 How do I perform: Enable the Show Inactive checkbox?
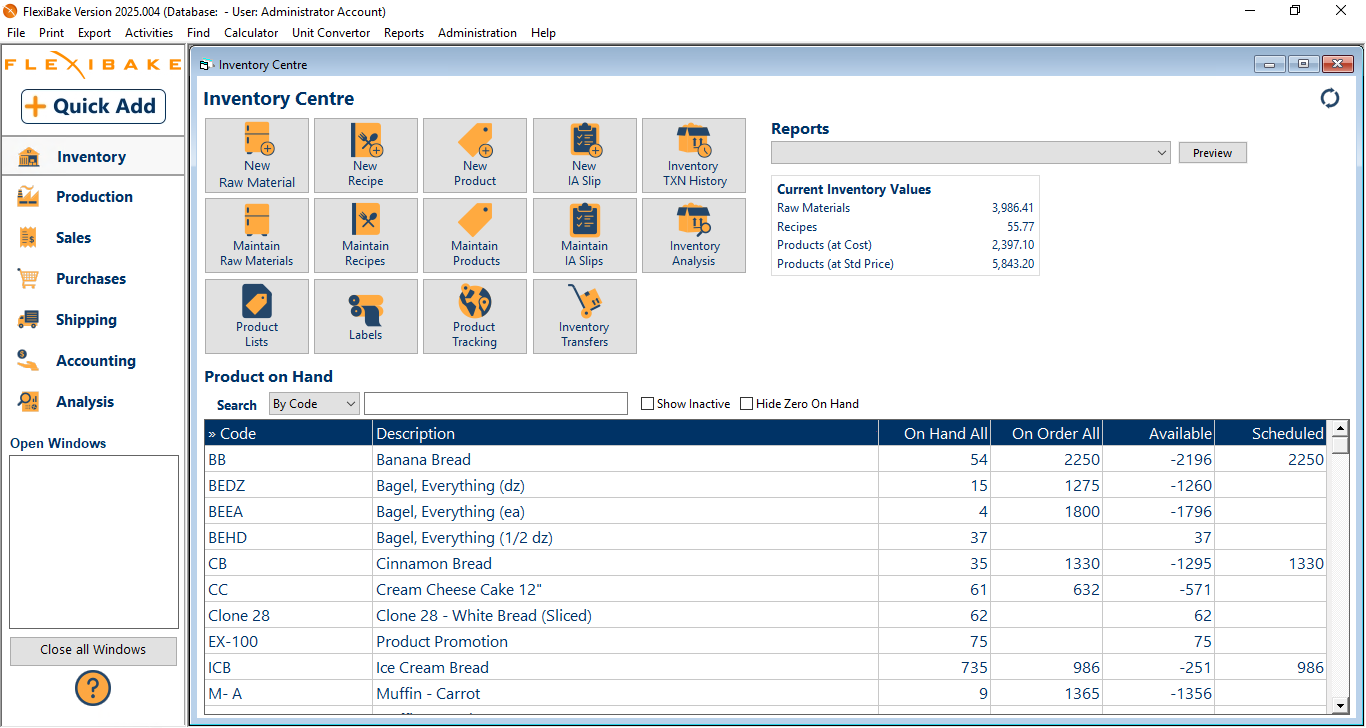point(648,404)
